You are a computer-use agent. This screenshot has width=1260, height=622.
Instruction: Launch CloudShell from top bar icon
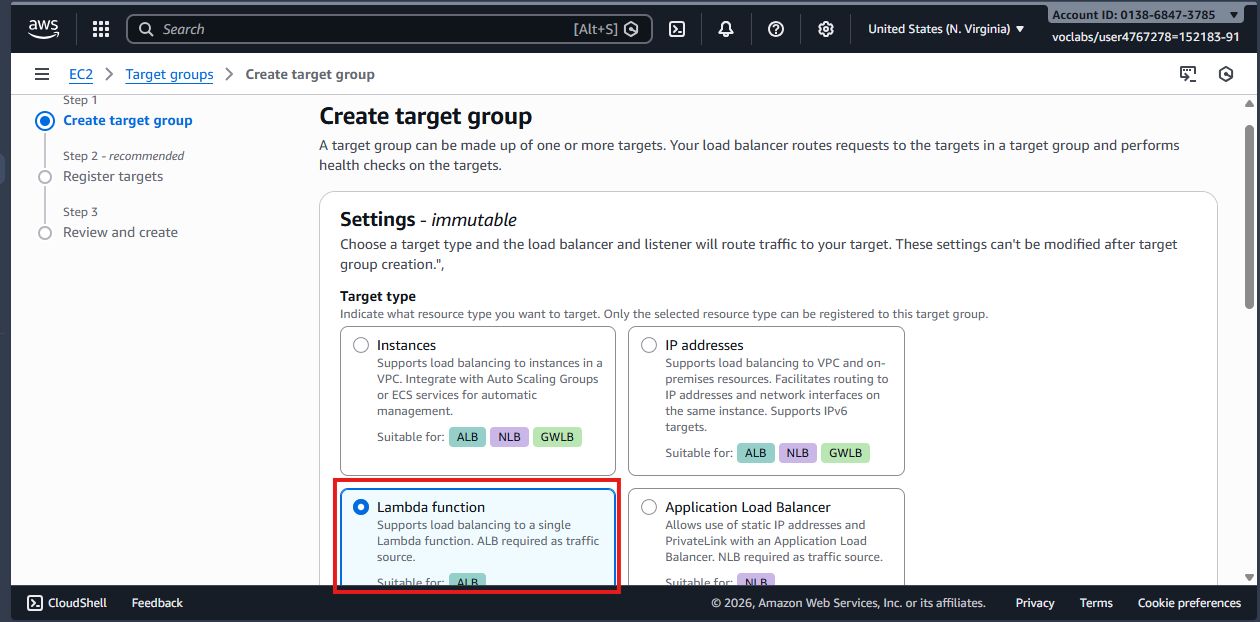[677, 29]
